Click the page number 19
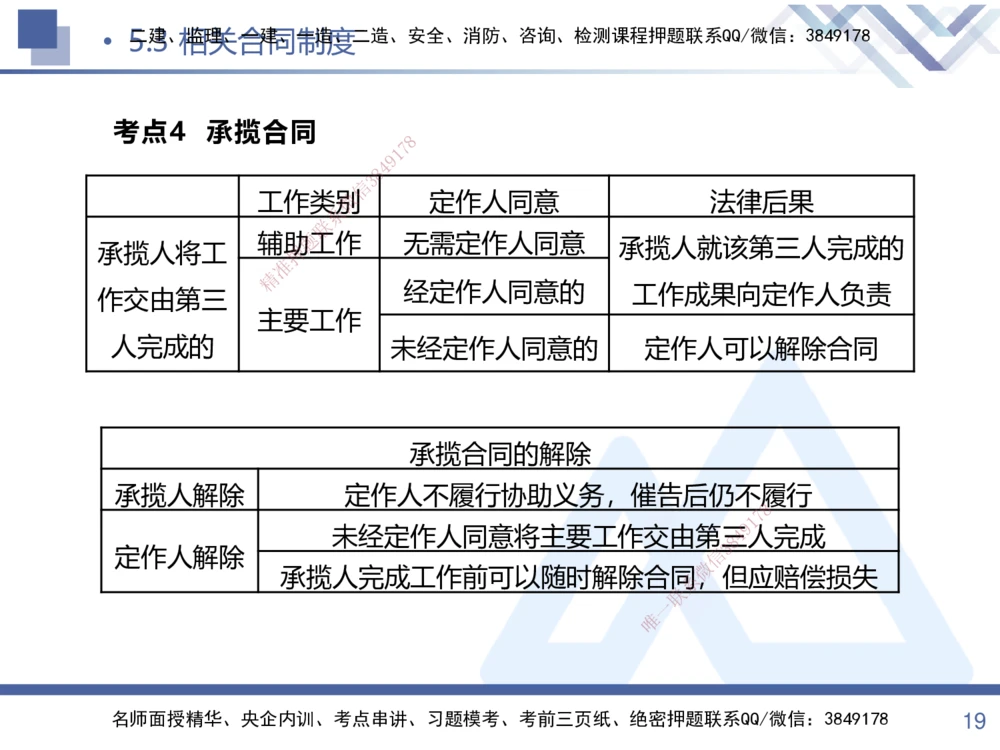This screenshot has width=1000, height=750. [967, 719]
